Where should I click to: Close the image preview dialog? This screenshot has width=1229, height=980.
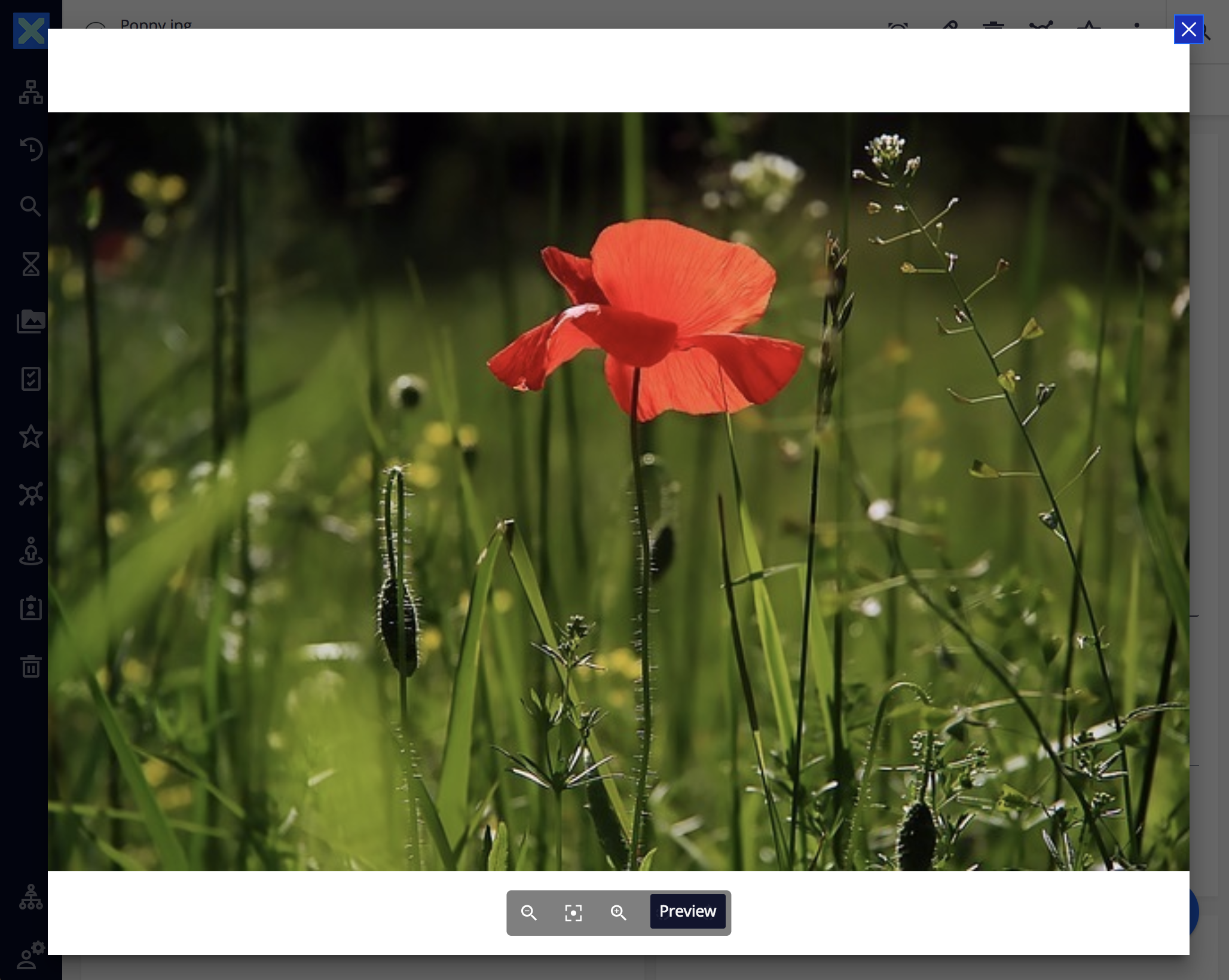tap(1188, 29)
